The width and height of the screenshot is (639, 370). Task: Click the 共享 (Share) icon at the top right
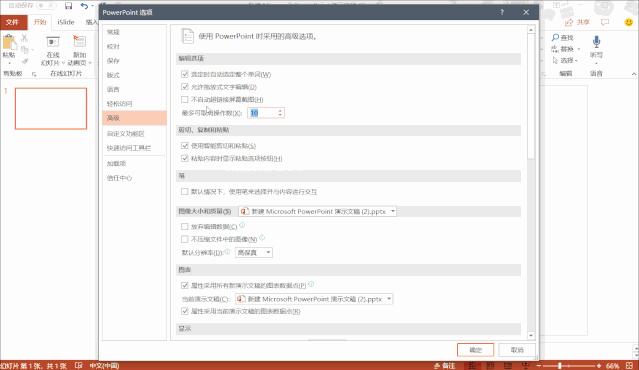(569, 22)
